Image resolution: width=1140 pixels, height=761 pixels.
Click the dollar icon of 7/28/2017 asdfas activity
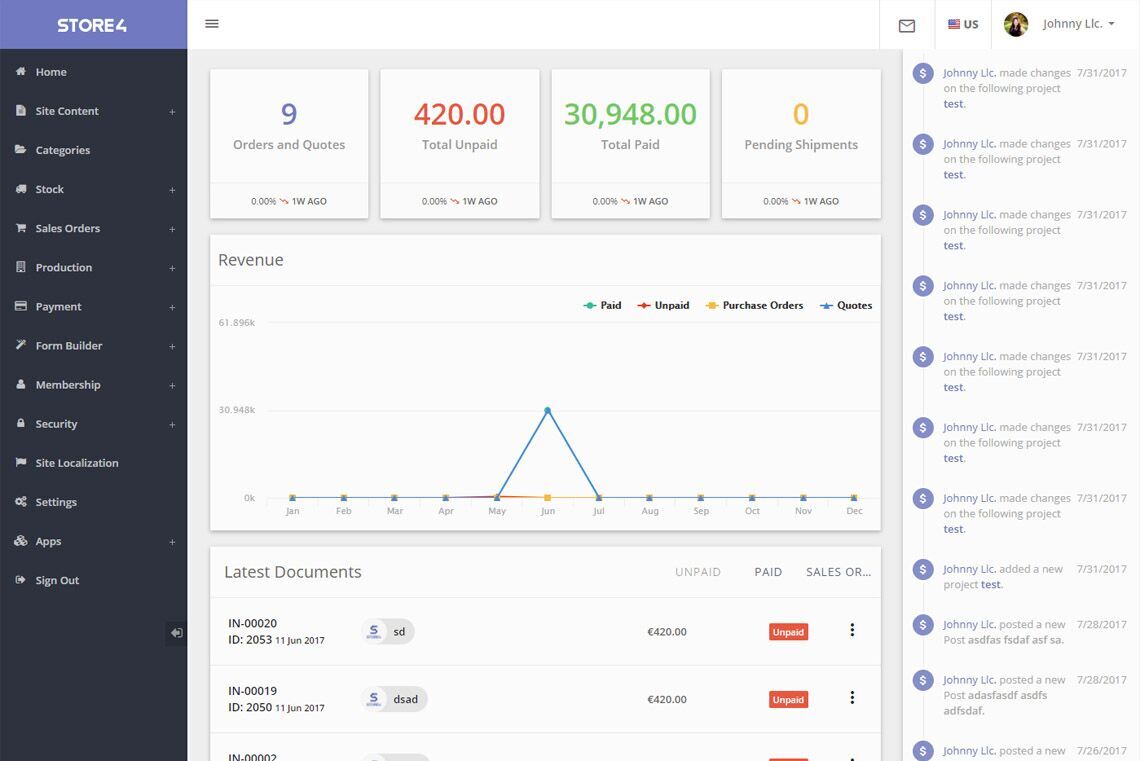(x=923, y=625)
